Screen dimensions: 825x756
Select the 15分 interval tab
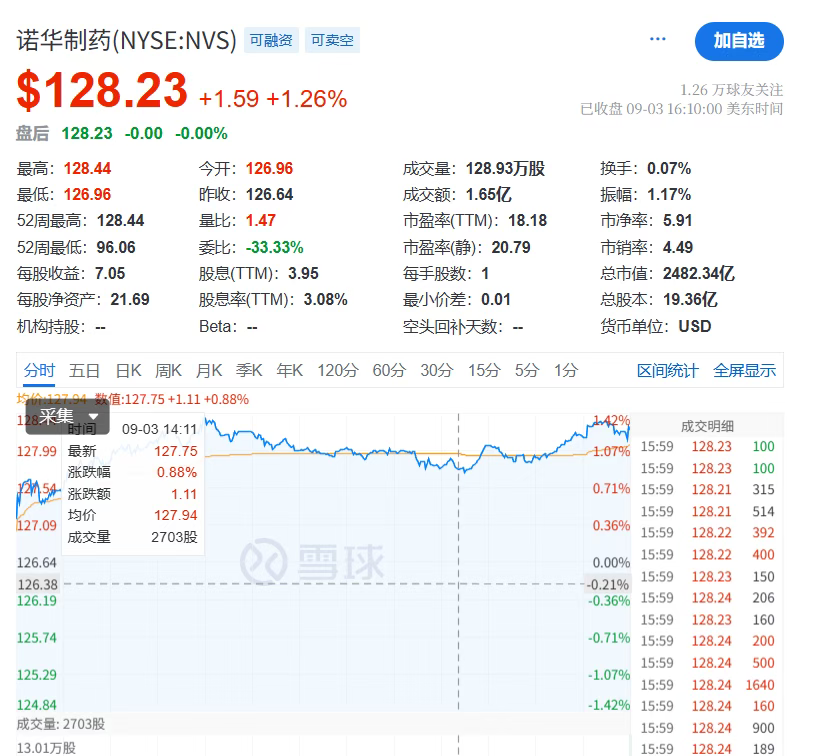(x=484, y=370)
